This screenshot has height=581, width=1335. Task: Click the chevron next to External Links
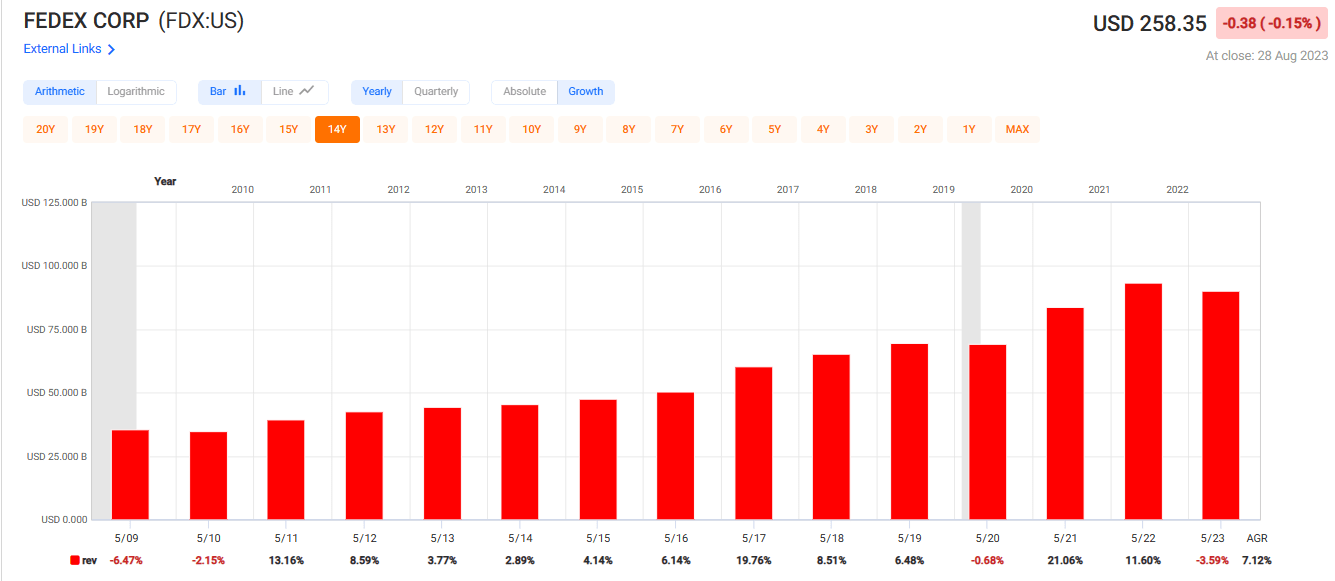click(113, 48)
